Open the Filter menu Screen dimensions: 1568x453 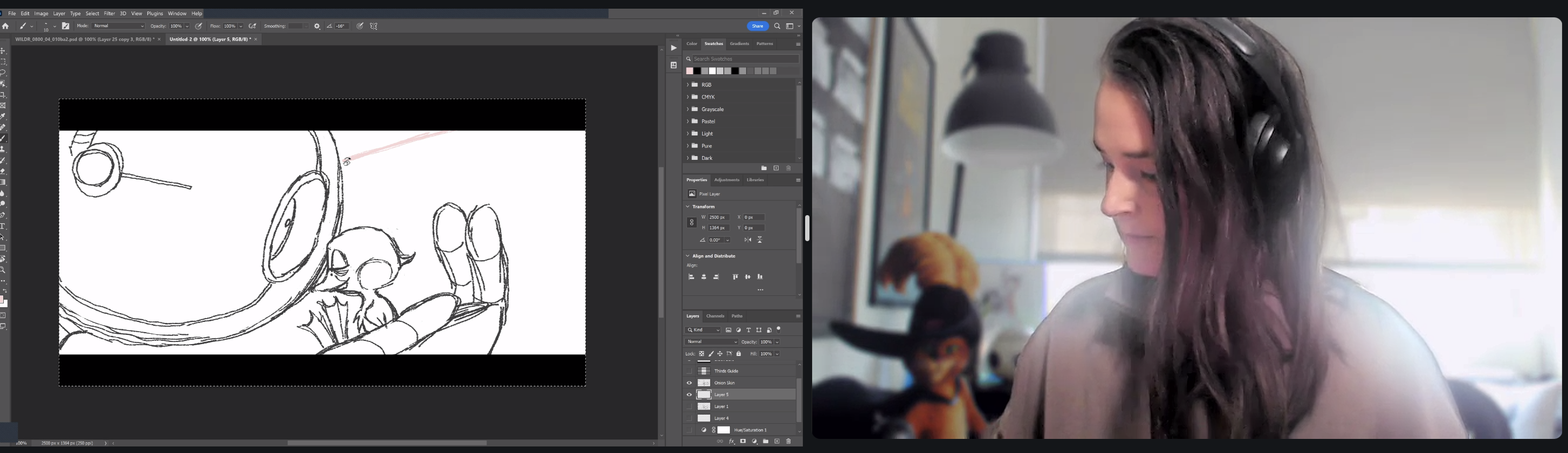[109, 14]
